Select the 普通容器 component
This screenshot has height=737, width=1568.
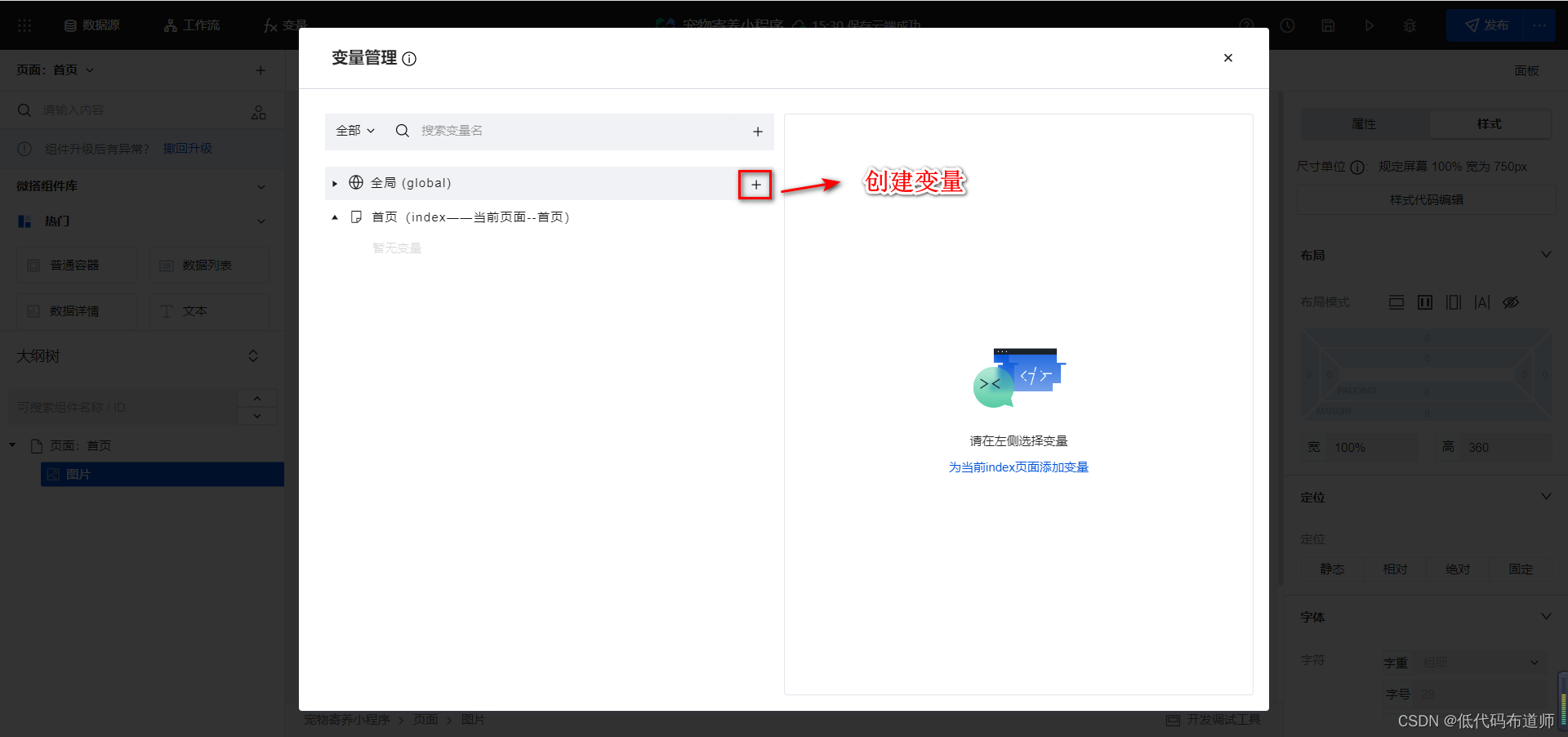click(77, 266)
